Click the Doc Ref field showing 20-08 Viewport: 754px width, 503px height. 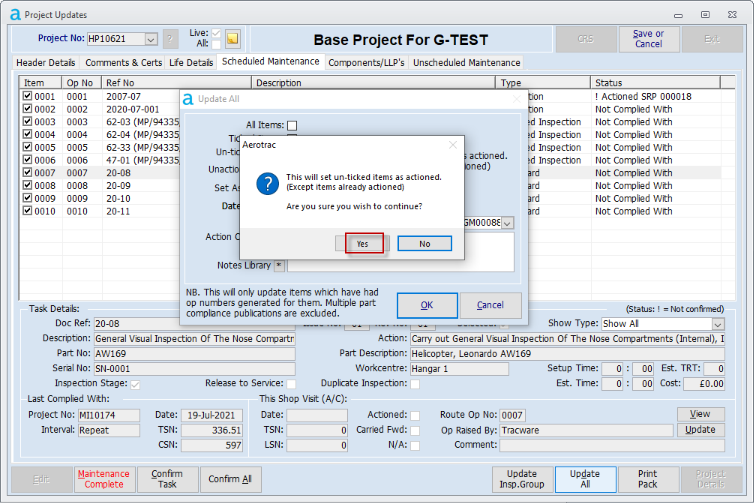click(194, 324)
